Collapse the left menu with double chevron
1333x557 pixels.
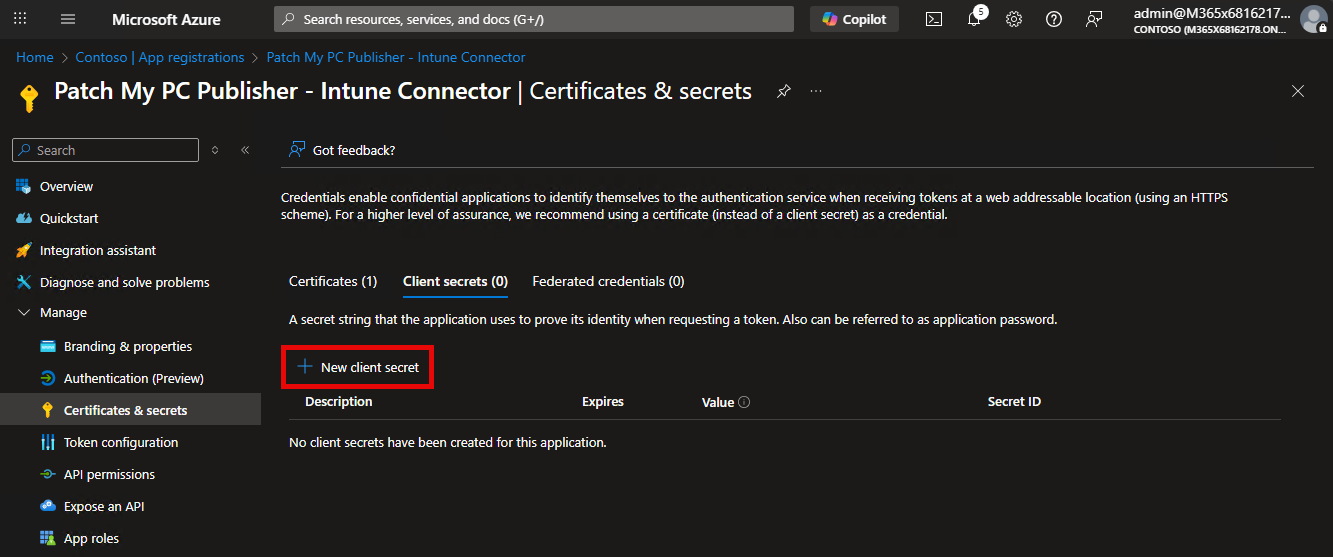pos(245,150)
